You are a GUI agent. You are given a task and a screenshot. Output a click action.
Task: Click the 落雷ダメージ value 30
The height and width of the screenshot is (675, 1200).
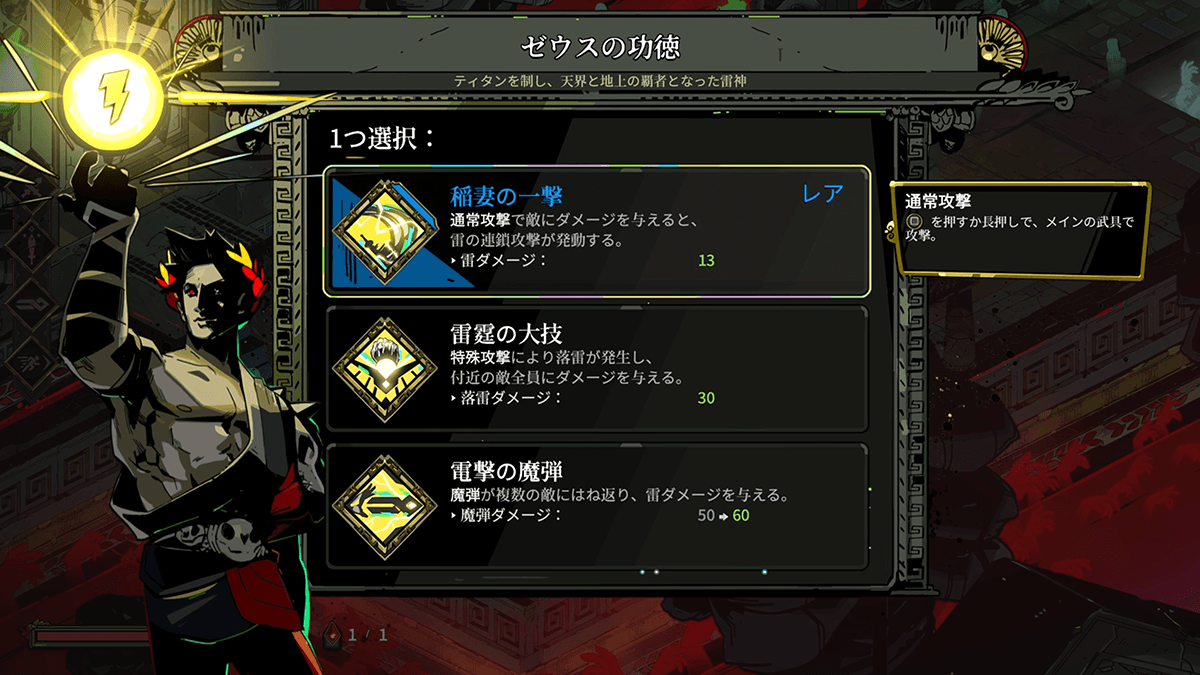point(706,398)
